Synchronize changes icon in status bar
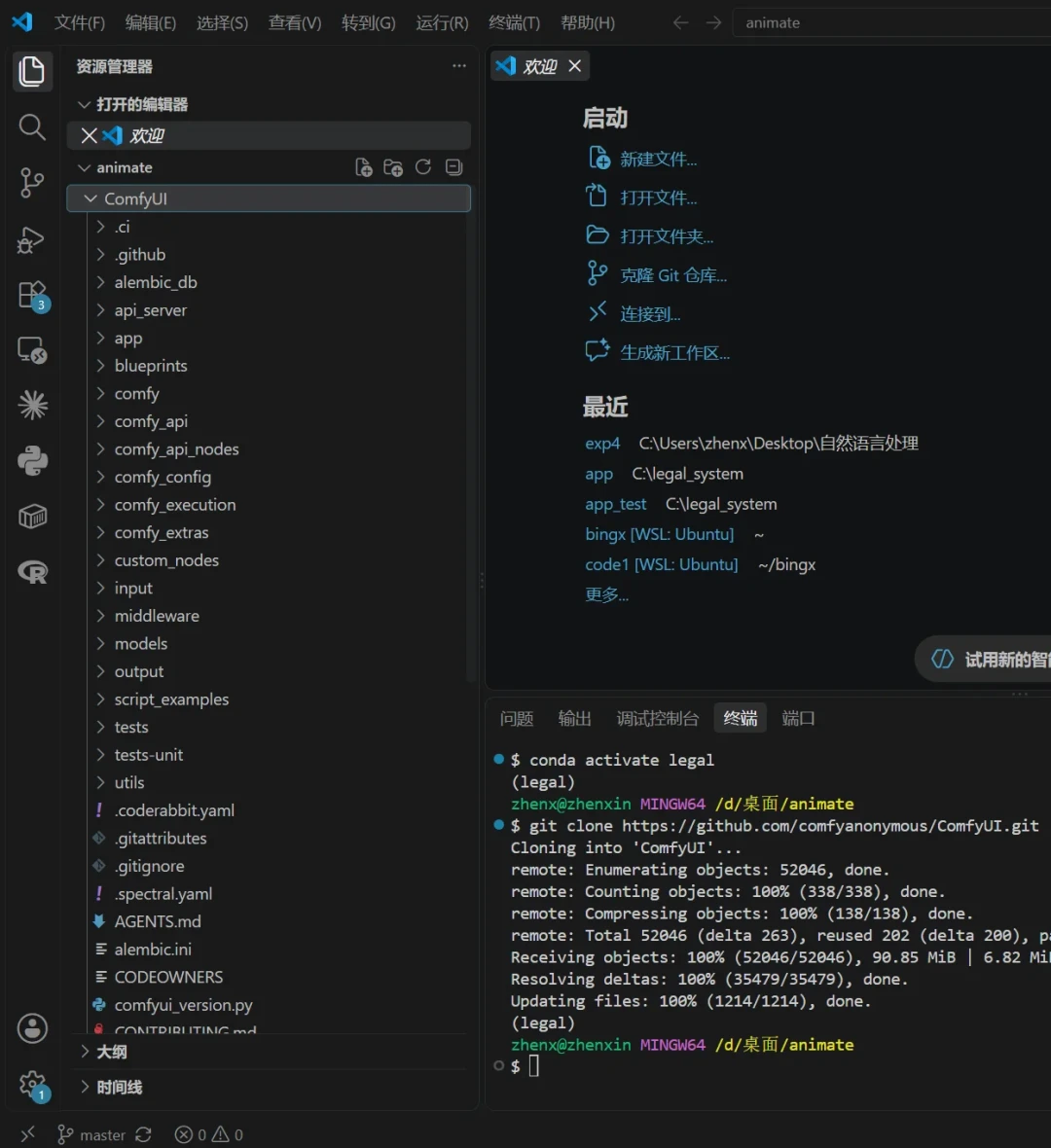Image resolution: width=1051 pixels, height=1148 pixels. pyautogui.click(x=144, y=1134)
